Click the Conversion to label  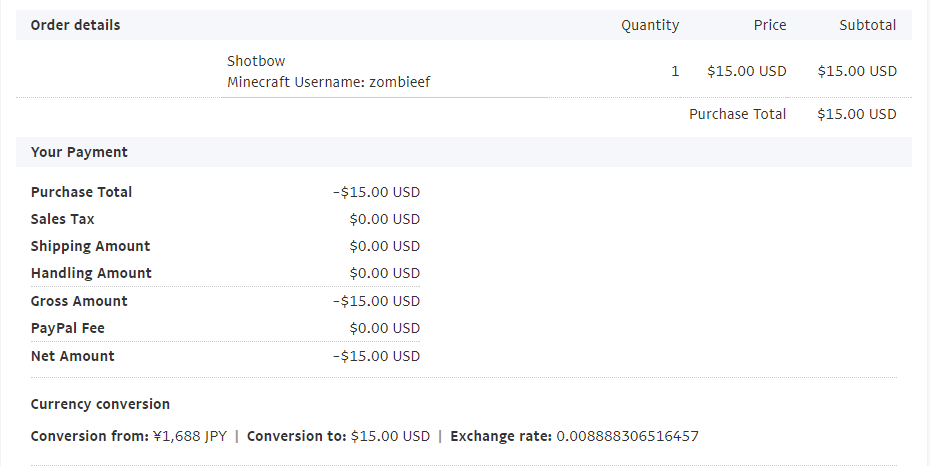tap(297, 436)
